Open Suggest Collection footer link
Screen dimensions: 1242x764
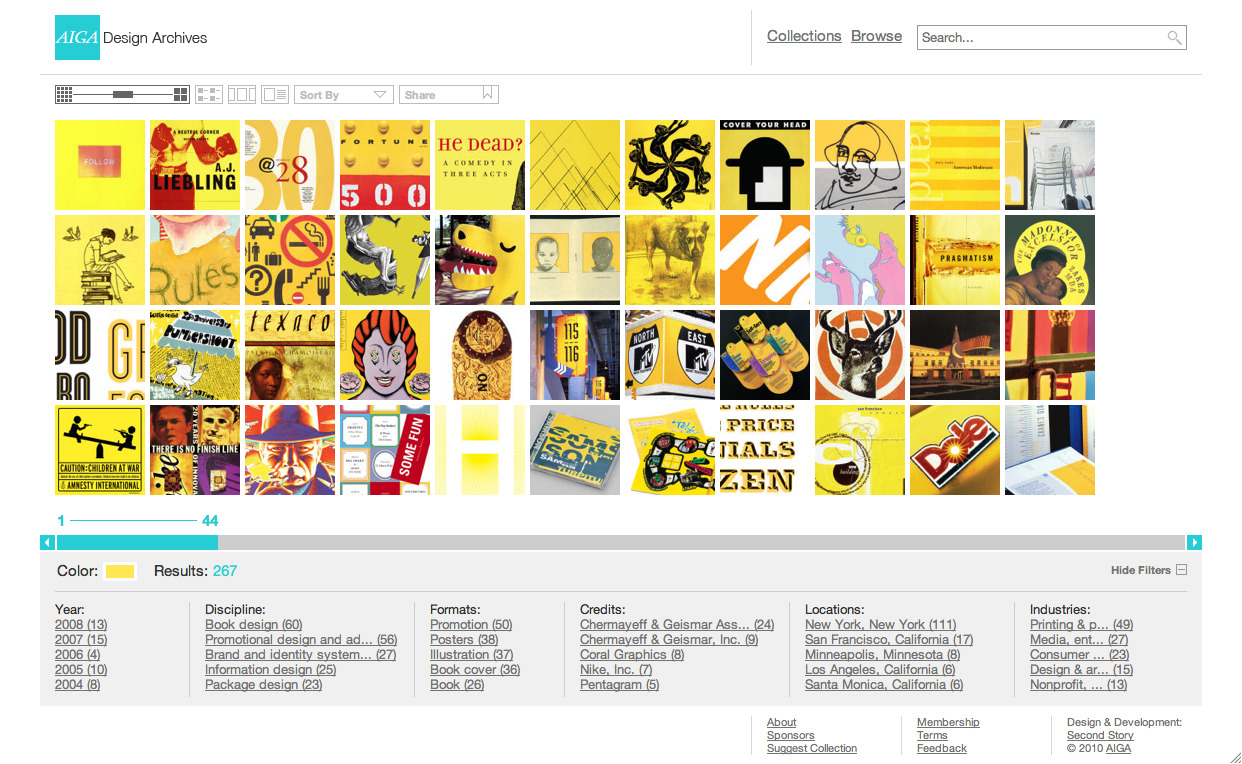point(812,748)
